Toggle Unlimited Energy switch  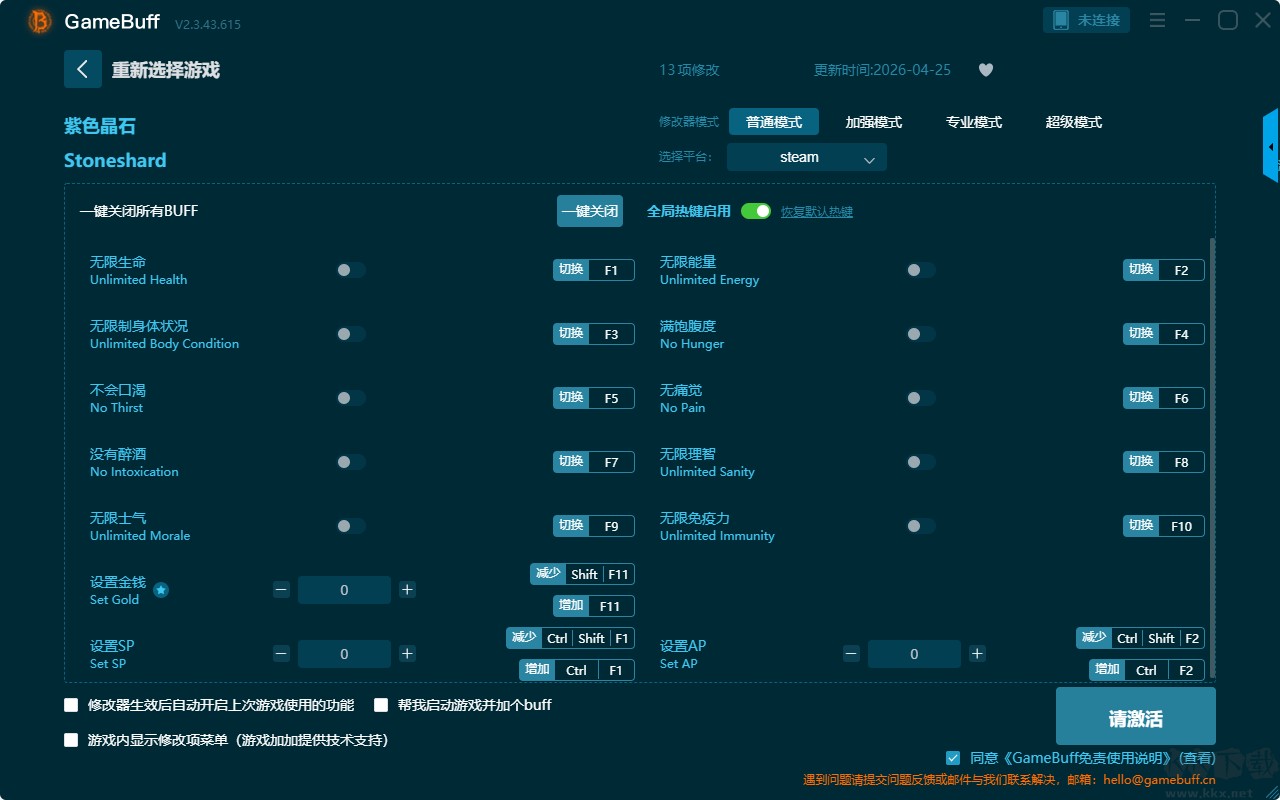click(x=921, y=270)
